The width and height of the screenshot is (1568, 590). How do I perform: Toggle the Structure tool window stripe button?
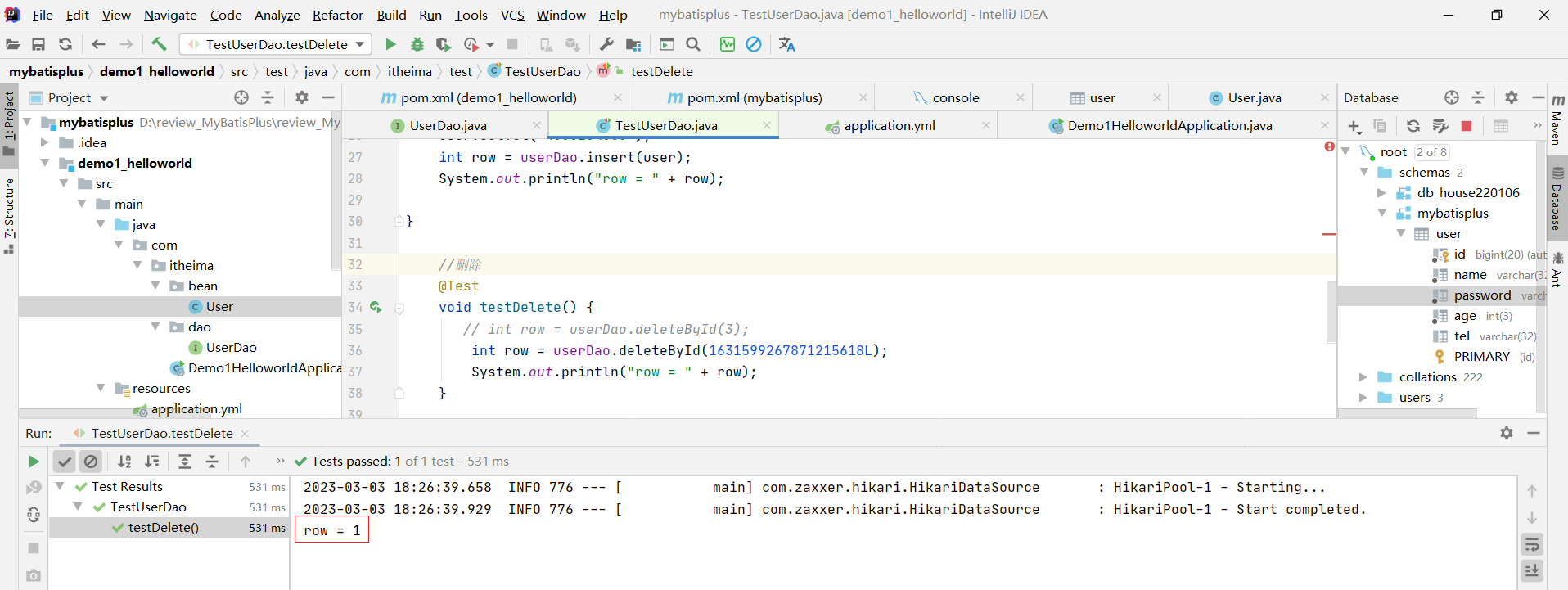tap(9, 214)
